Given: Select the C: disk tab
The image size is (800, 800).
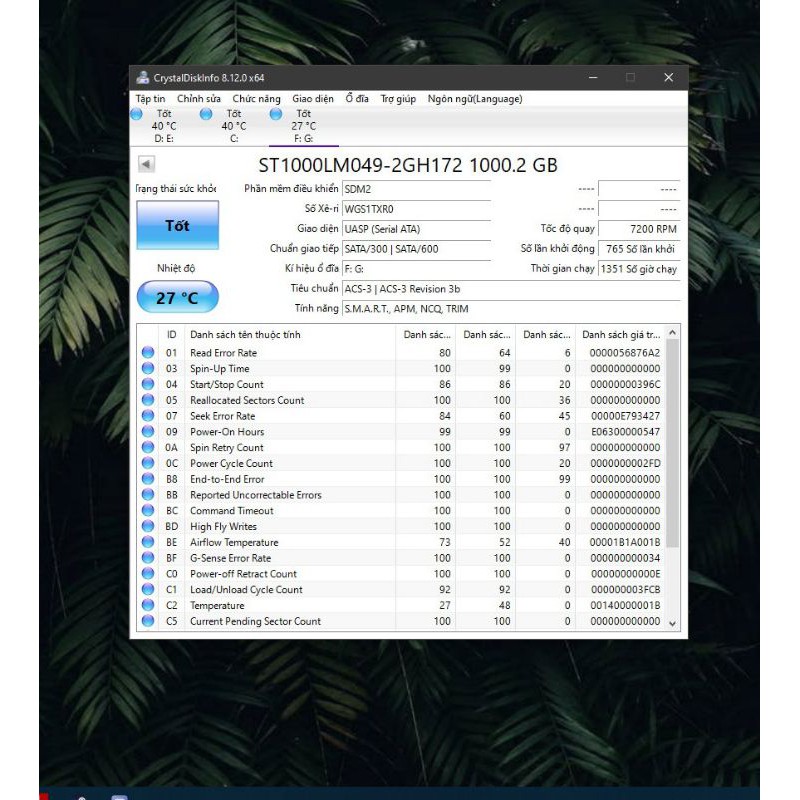Looking at the screenshot, I should point(234,126).
